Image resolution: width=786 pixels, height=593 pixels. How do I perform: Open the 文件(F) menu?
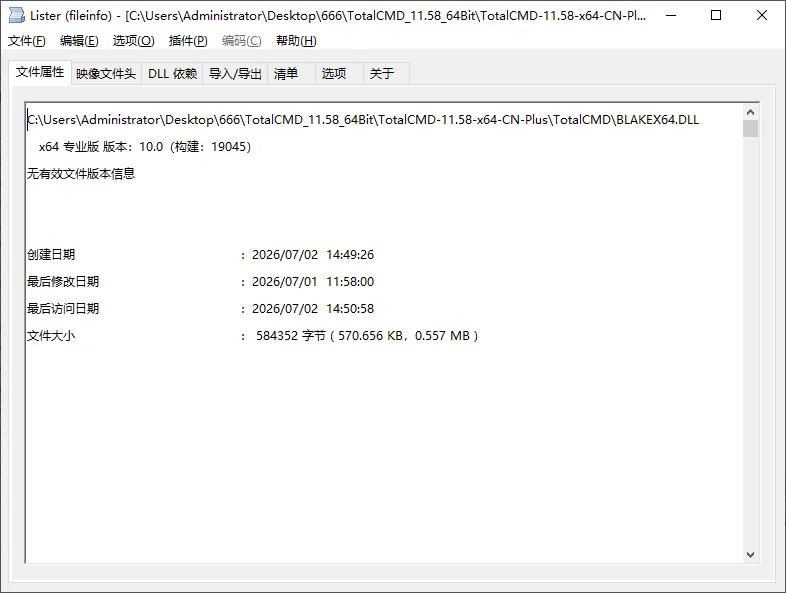point(27,41)
